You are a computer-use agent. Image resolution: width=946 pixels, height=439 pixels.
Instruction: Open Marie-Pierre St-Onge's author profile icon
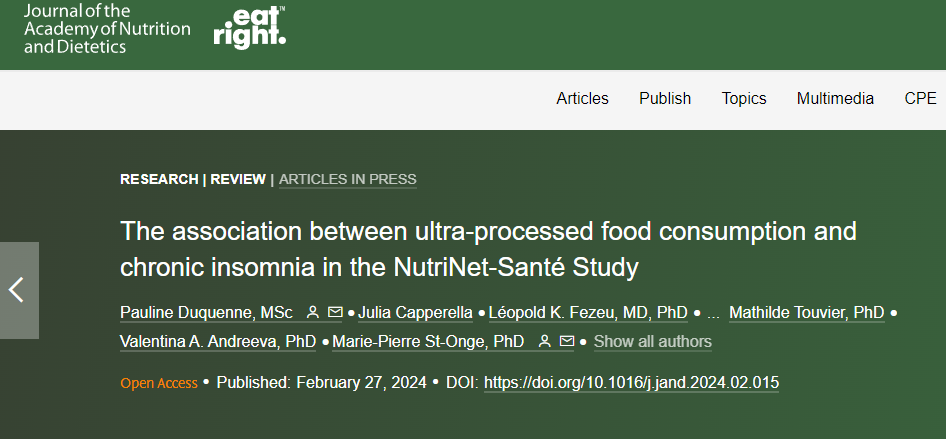[544, 341]
